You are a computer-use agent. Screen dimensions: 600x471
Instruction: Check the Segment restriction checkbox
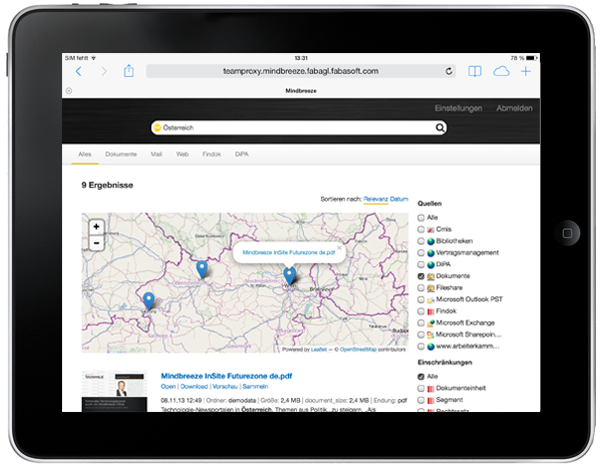[x=421, y=400]
